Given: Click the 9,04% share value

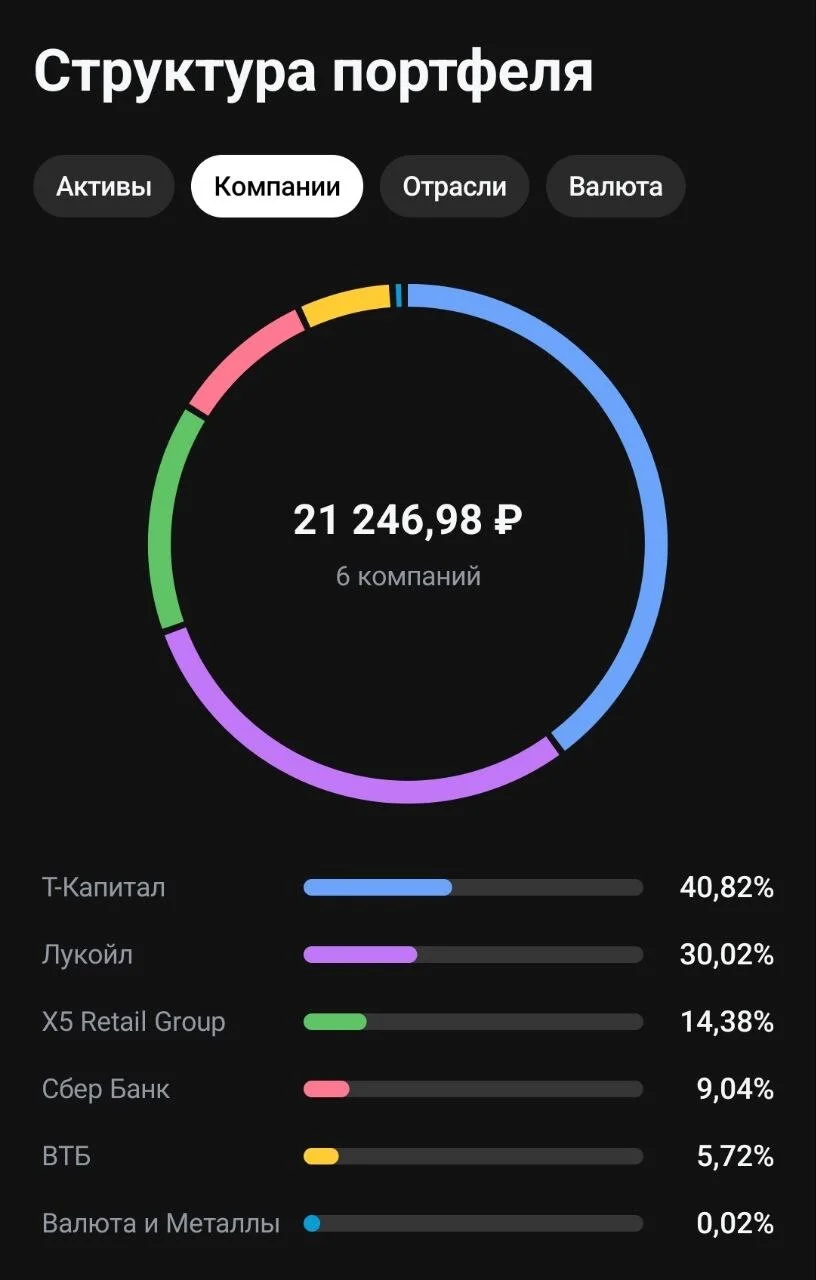Looking at the screenshot, I should [x=735, y=1089].
